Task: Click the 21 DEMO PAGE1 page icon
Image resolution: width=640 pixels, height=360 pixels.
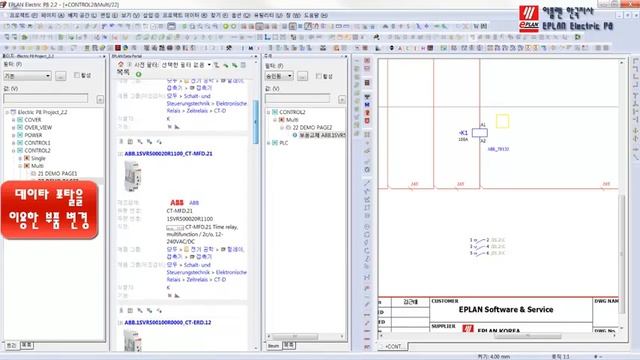Action: pos(33,173)
